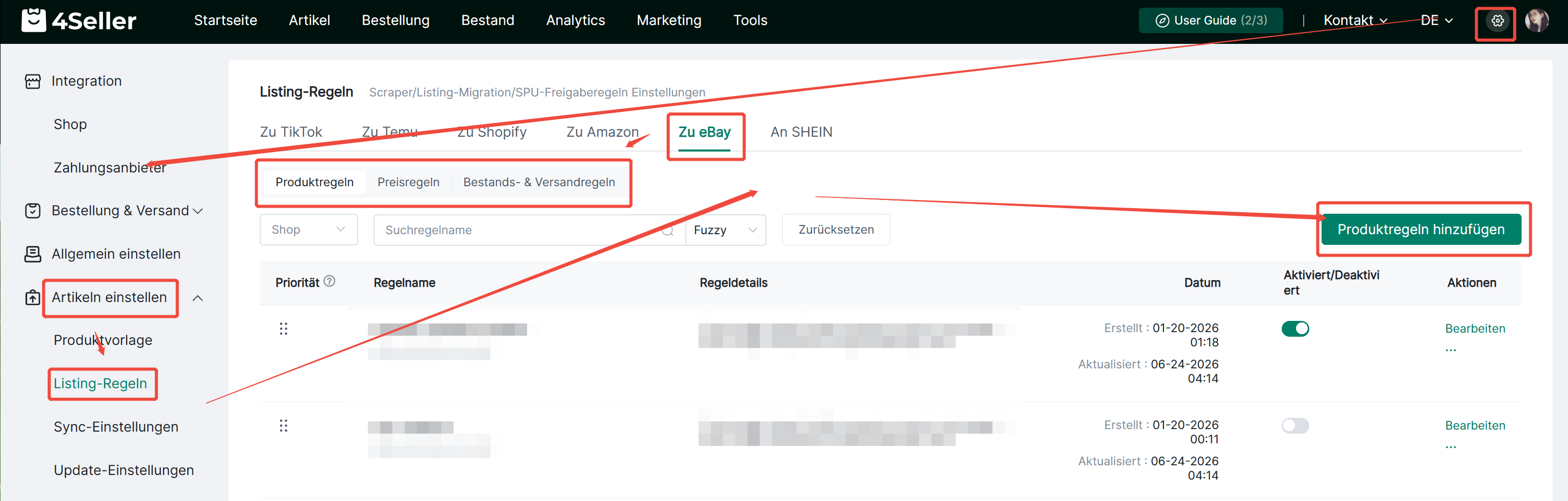Enable the second rule's activation toggle
The width and height of the screenshot is (1568, 501).
coord(1296,425)
